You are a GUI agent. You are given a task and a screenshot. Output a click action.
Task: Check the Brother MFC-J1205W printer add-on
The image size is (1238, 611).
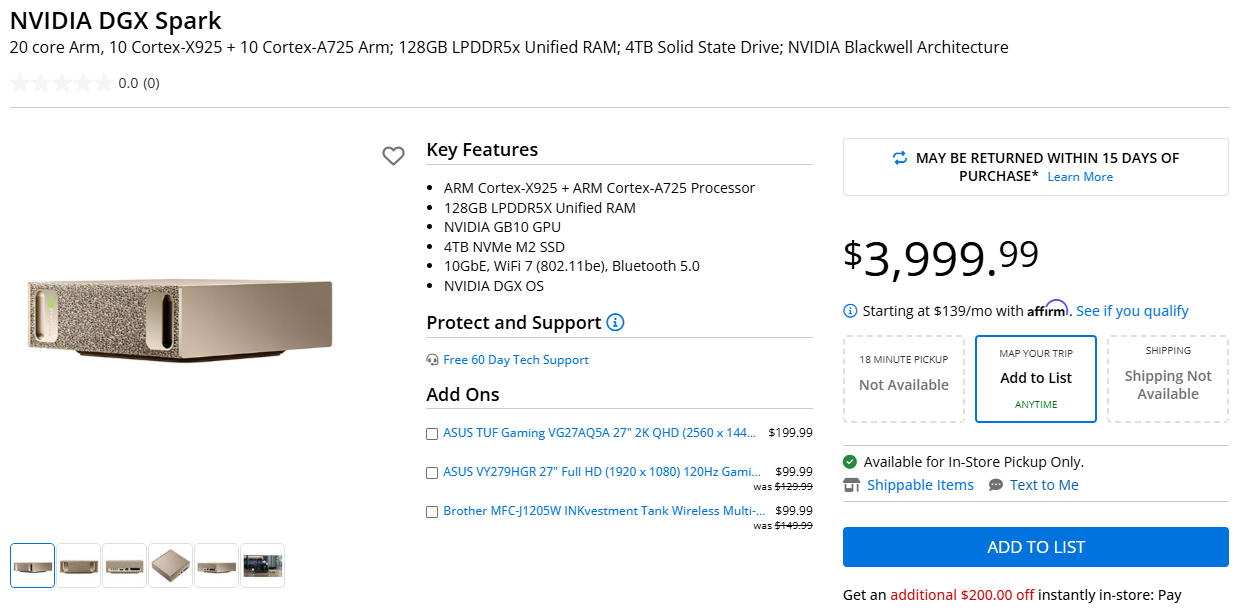[x=432, y=512]
